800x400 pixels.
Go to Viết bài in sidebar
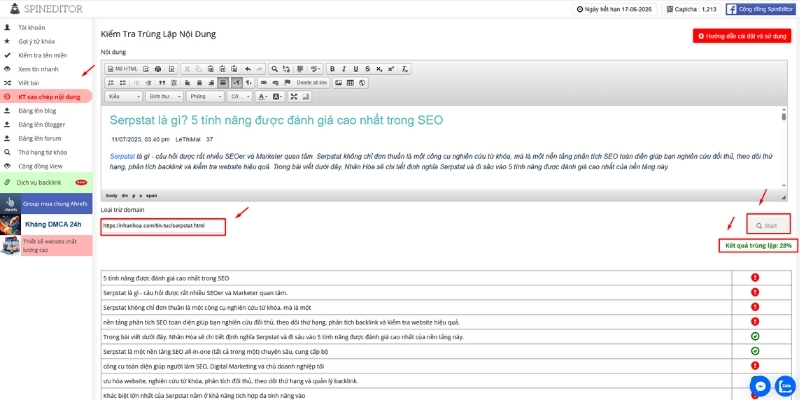[29, 83]
